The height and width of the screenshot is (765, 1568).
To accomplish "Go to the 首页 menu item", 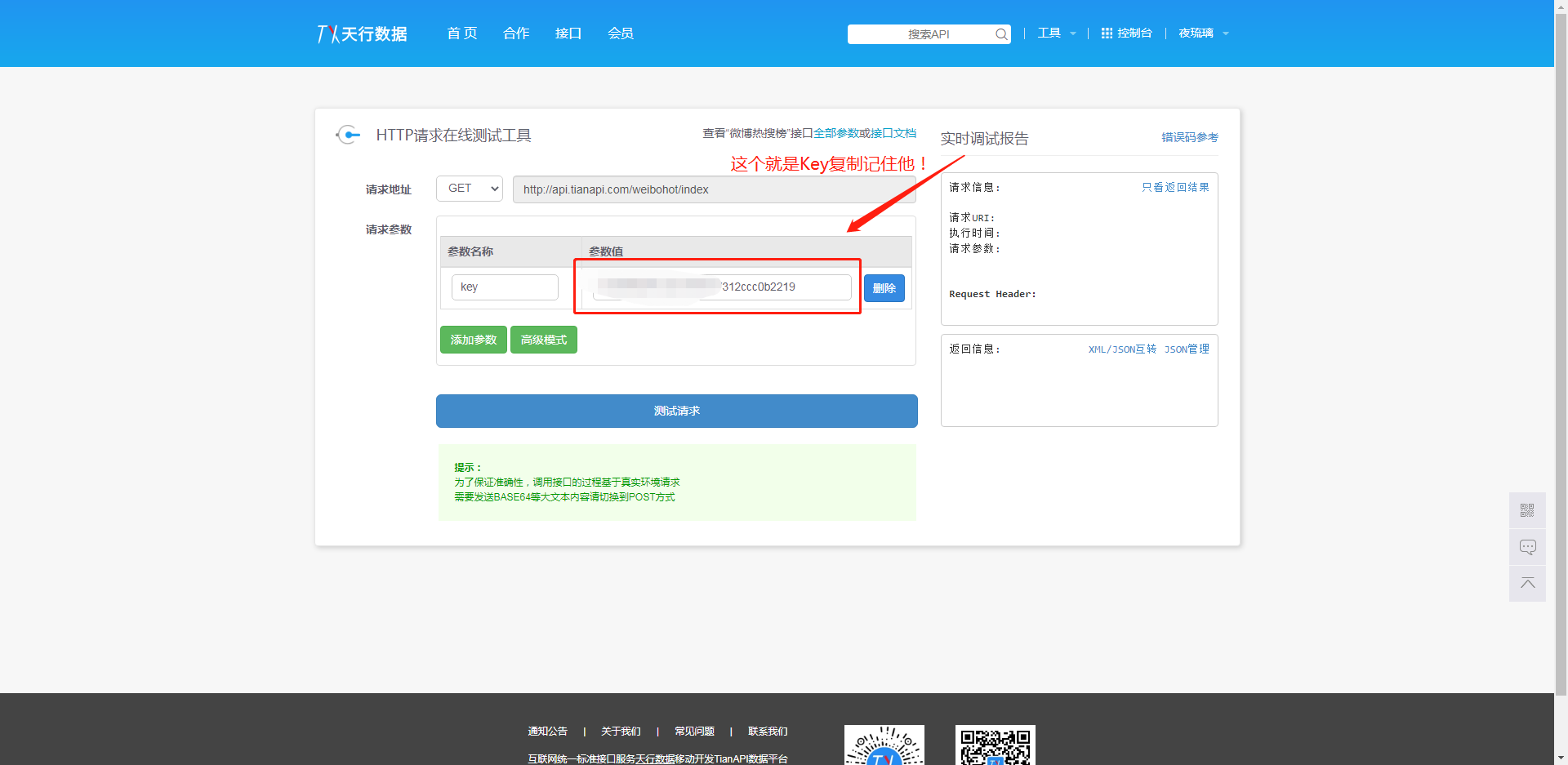I will pyautogui.click(x=462, y=33).
